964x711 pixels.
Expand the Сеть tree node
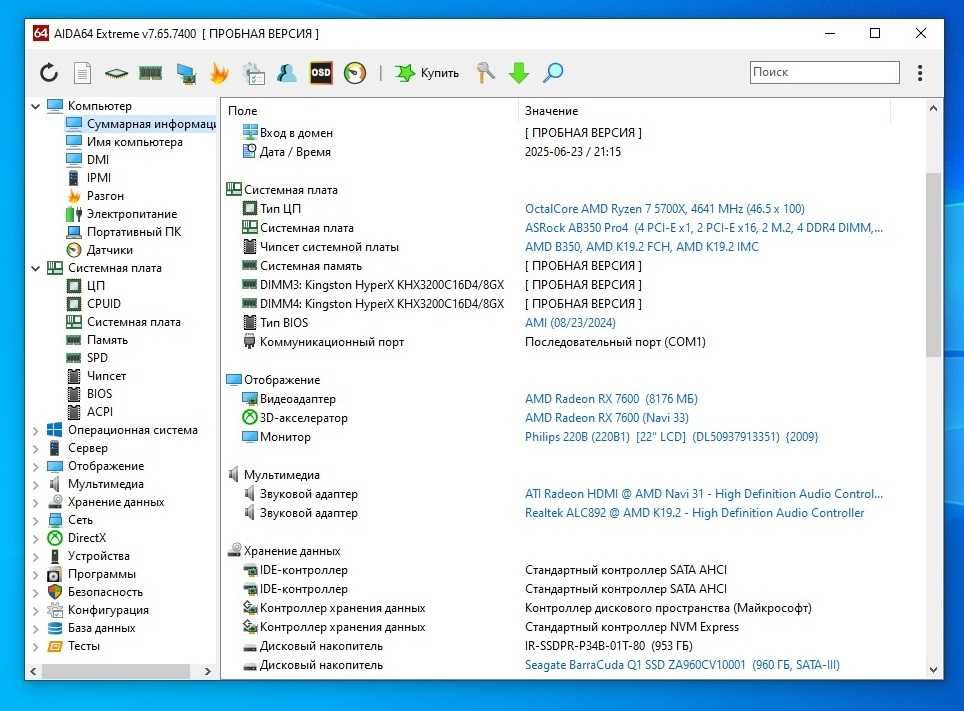pos(36,520)
